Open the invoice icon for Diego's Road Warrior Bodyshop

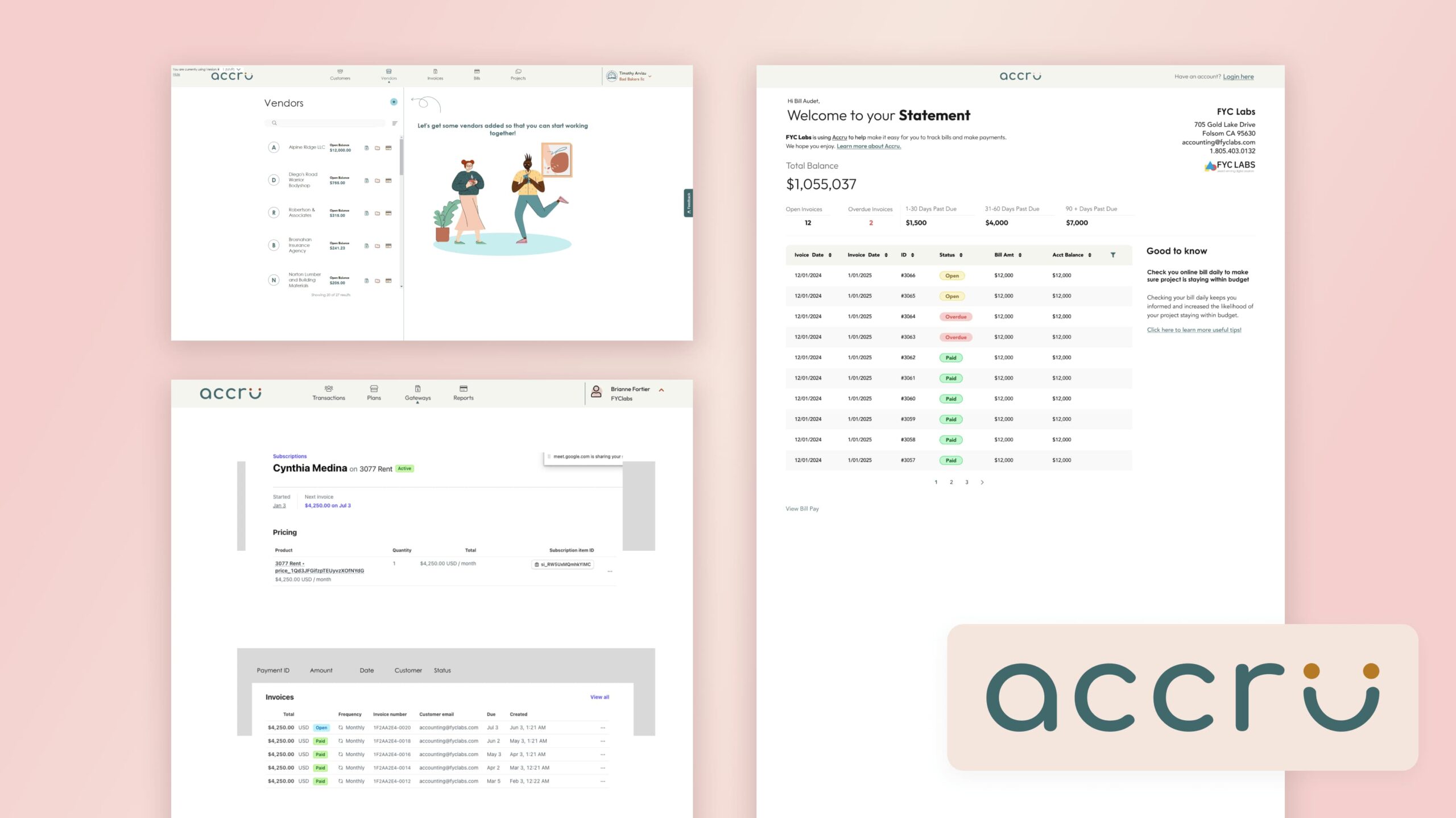366,180
